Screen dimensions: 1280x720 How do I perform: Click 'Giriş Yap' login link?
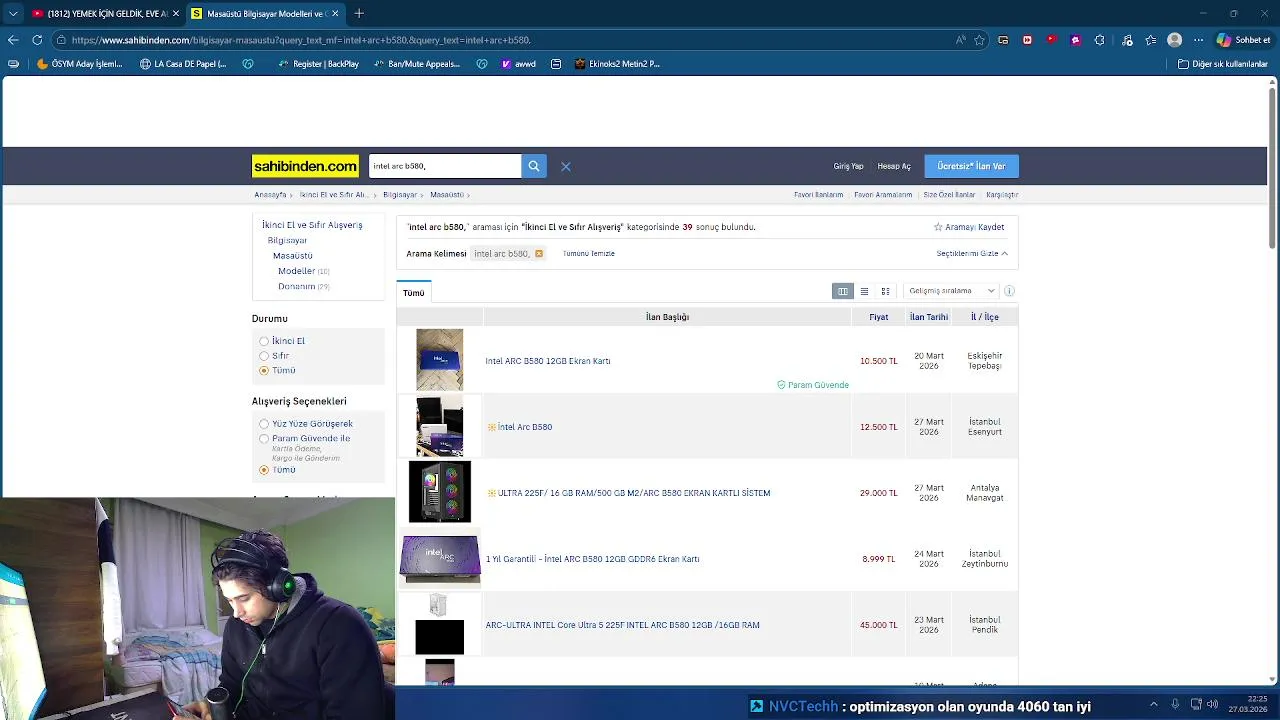(848, 167)
